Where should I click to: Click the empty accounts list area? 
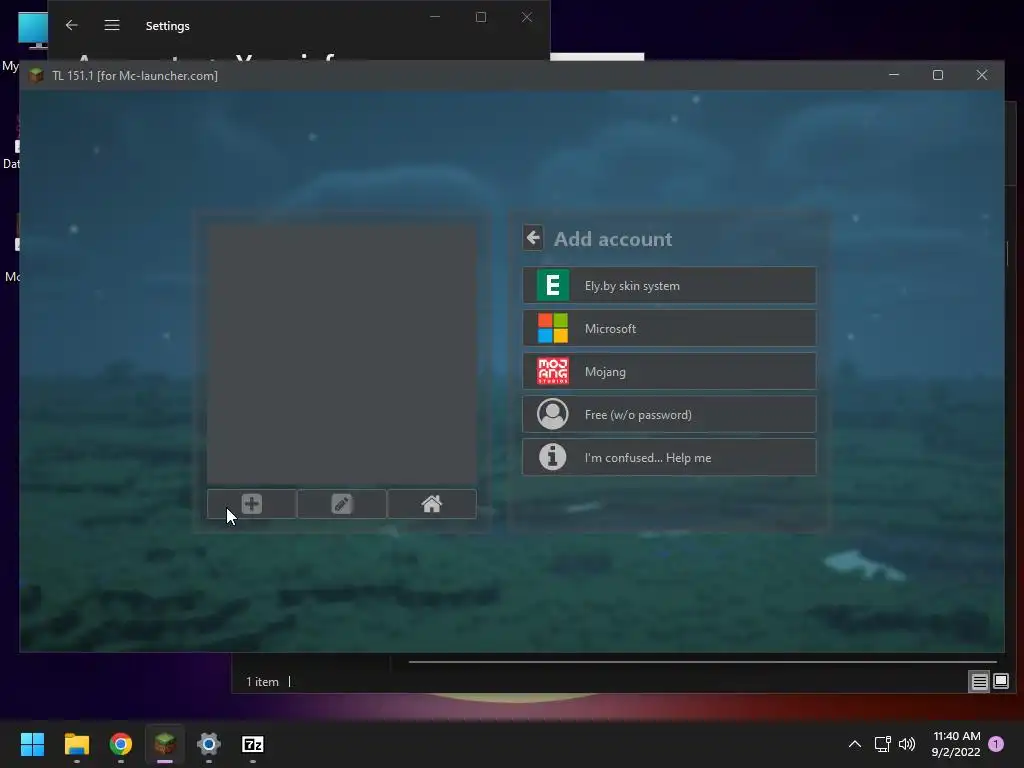[x=342, y=354]
